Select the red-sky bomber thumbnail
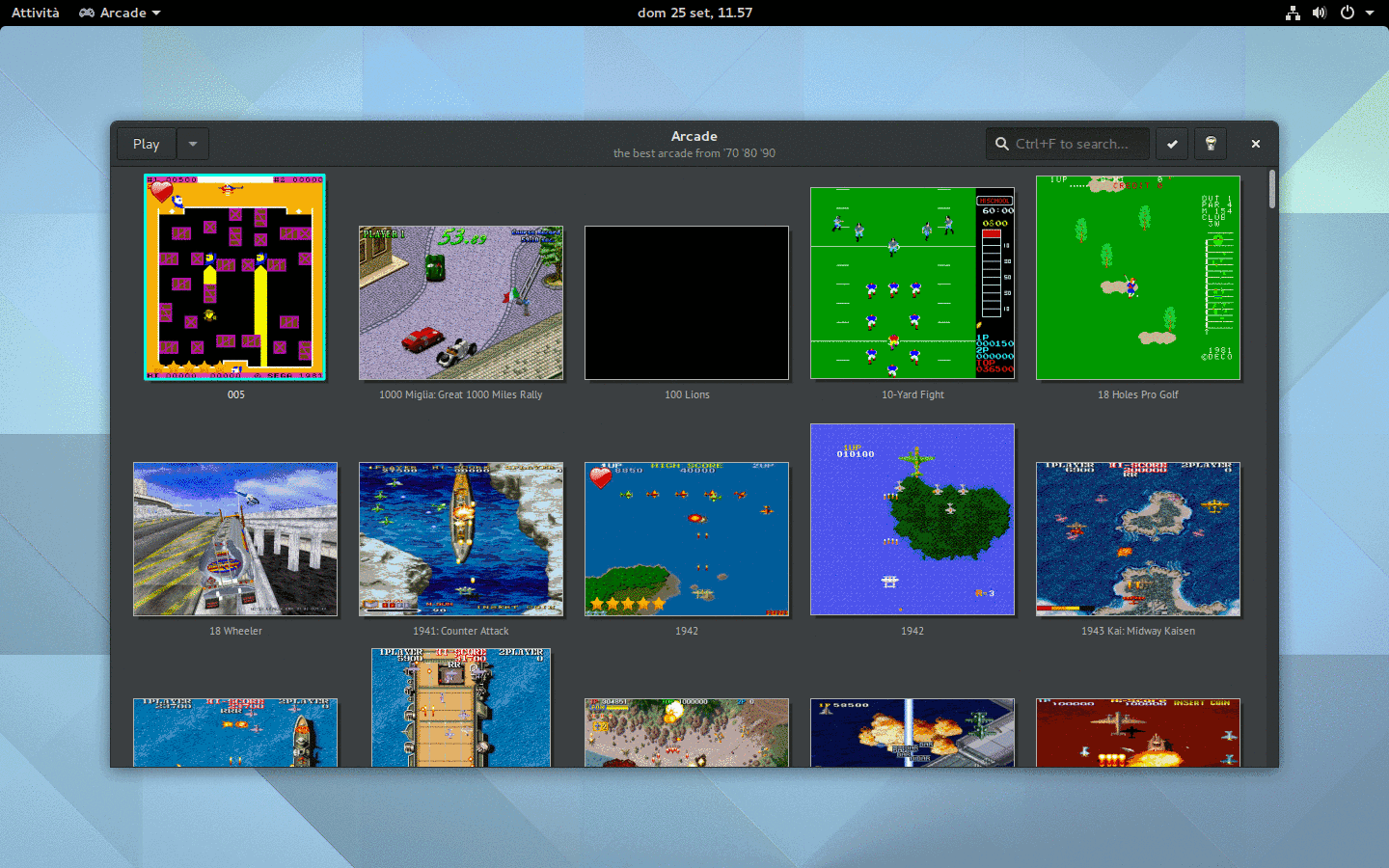Image resolution: width=1389 pixels, height=868 pixels. point(1138,733)
